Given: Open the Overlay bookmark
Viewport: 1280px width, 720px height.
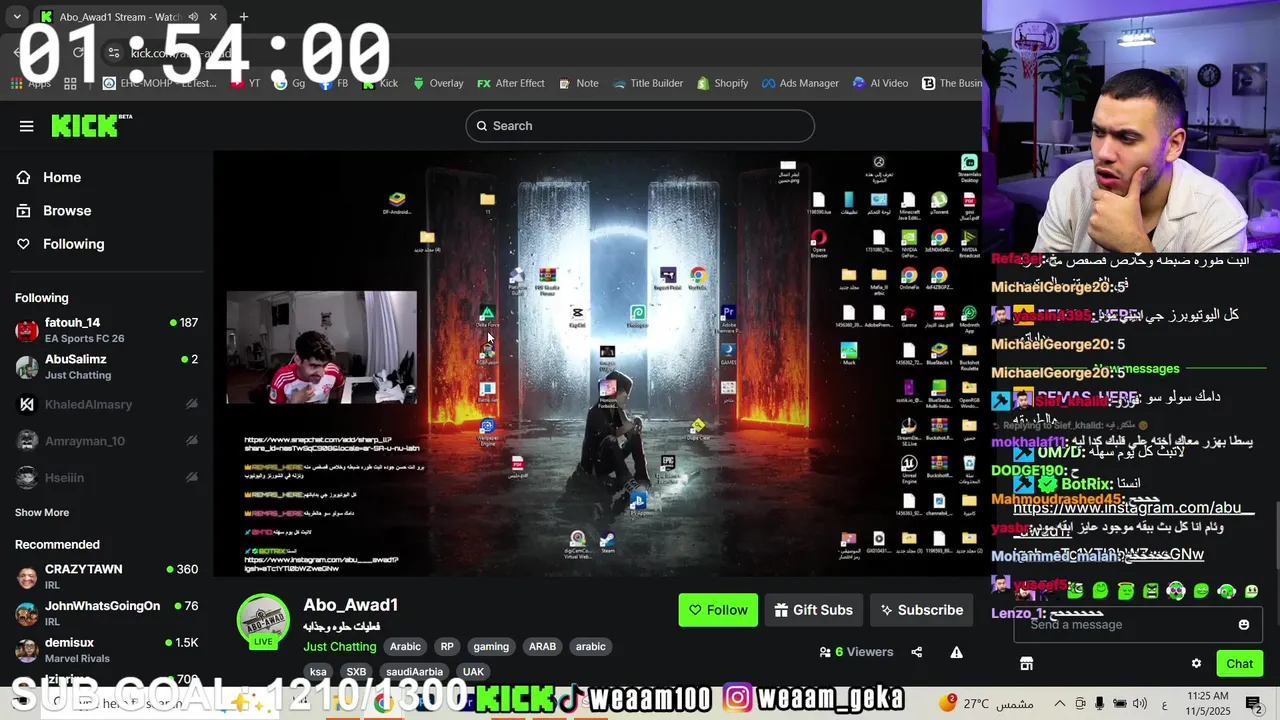Looking at the screenshot, I should click(x=438, y=83).
